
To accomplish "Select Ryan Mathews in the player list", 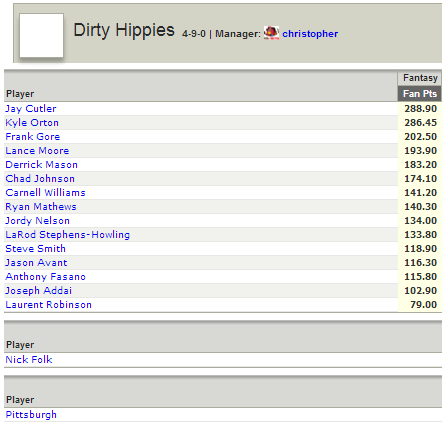I will coord(41,207).
